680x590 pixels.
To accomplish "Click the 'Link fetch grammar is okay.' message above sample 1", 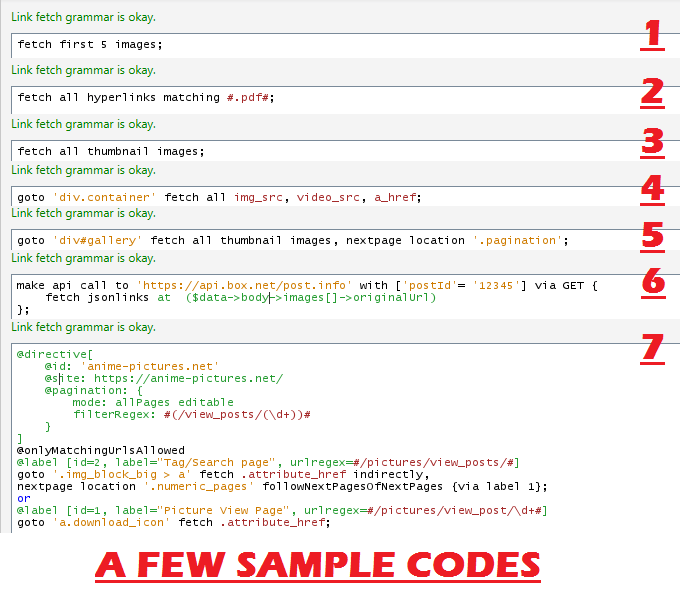I will pyautogui.click(x=83, y=17).
